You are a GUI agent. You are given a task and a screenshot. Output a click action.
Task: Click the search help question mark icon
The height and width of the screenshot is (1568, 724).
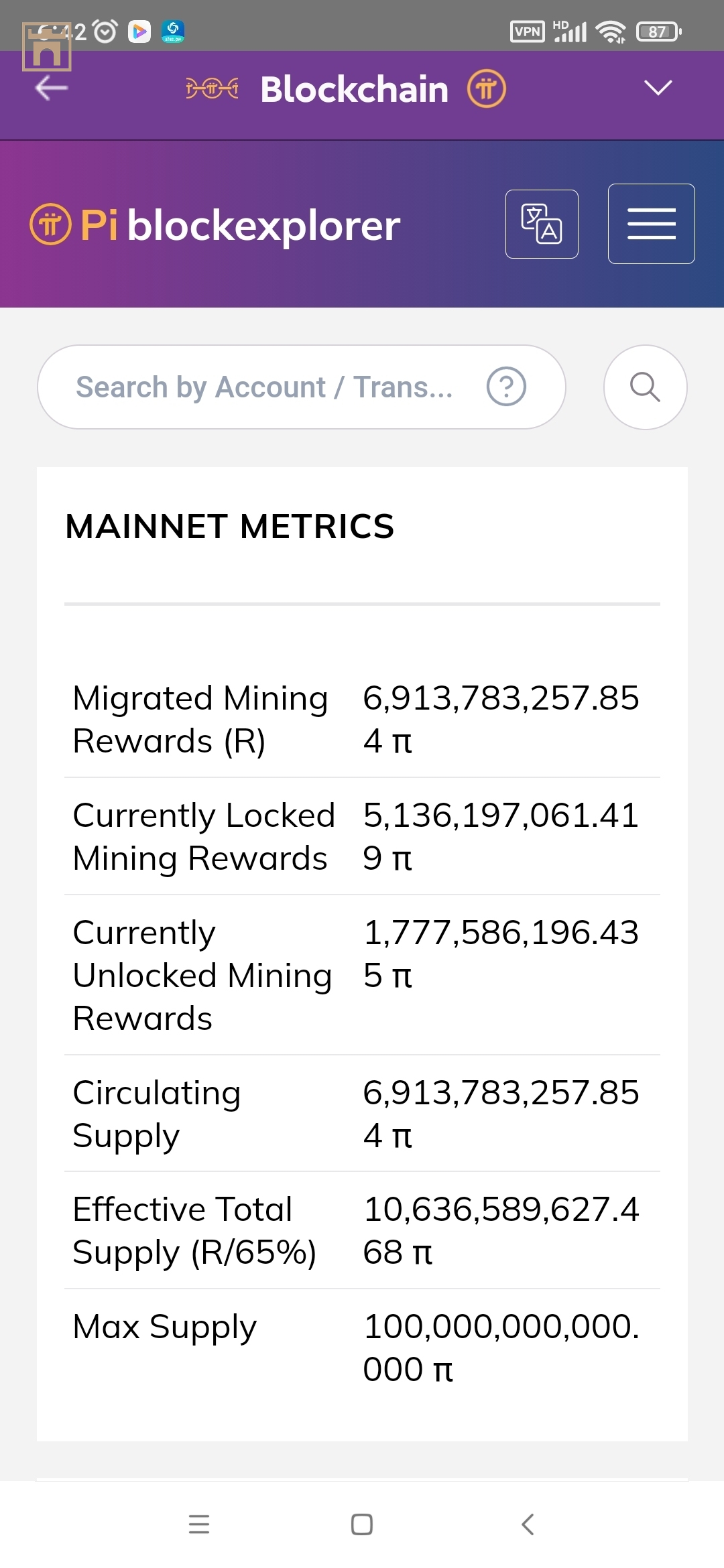tap(506, 387)
